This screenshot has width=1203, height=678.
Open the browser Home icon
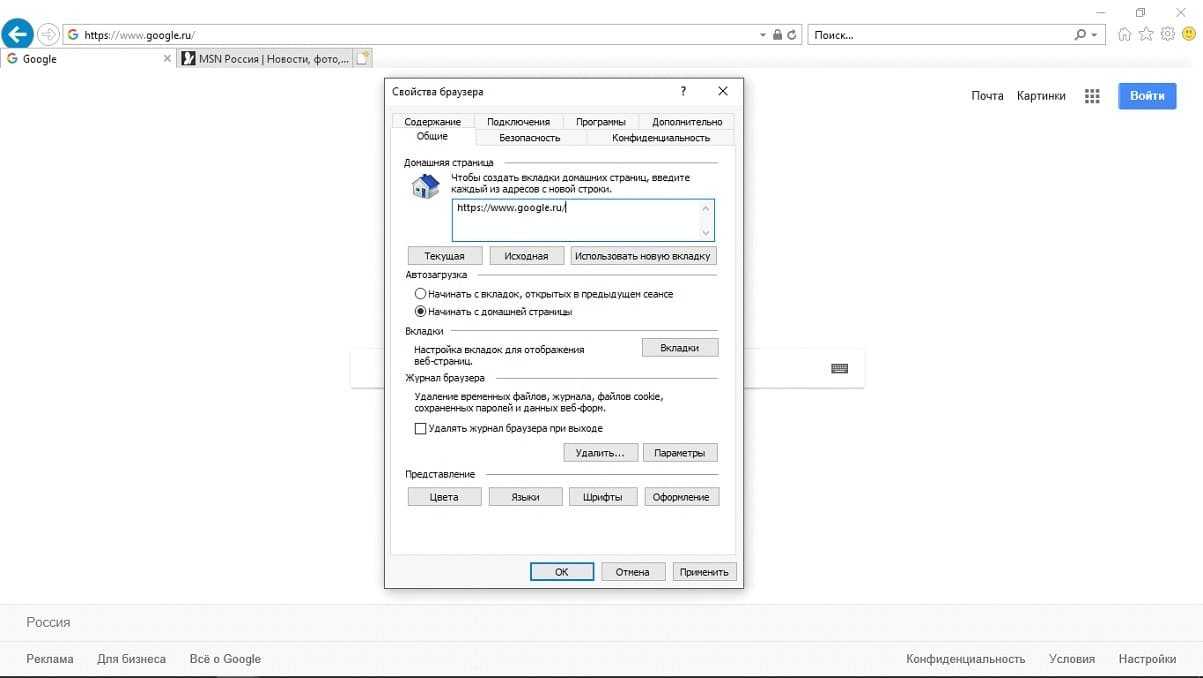[x=1125, y=34]
